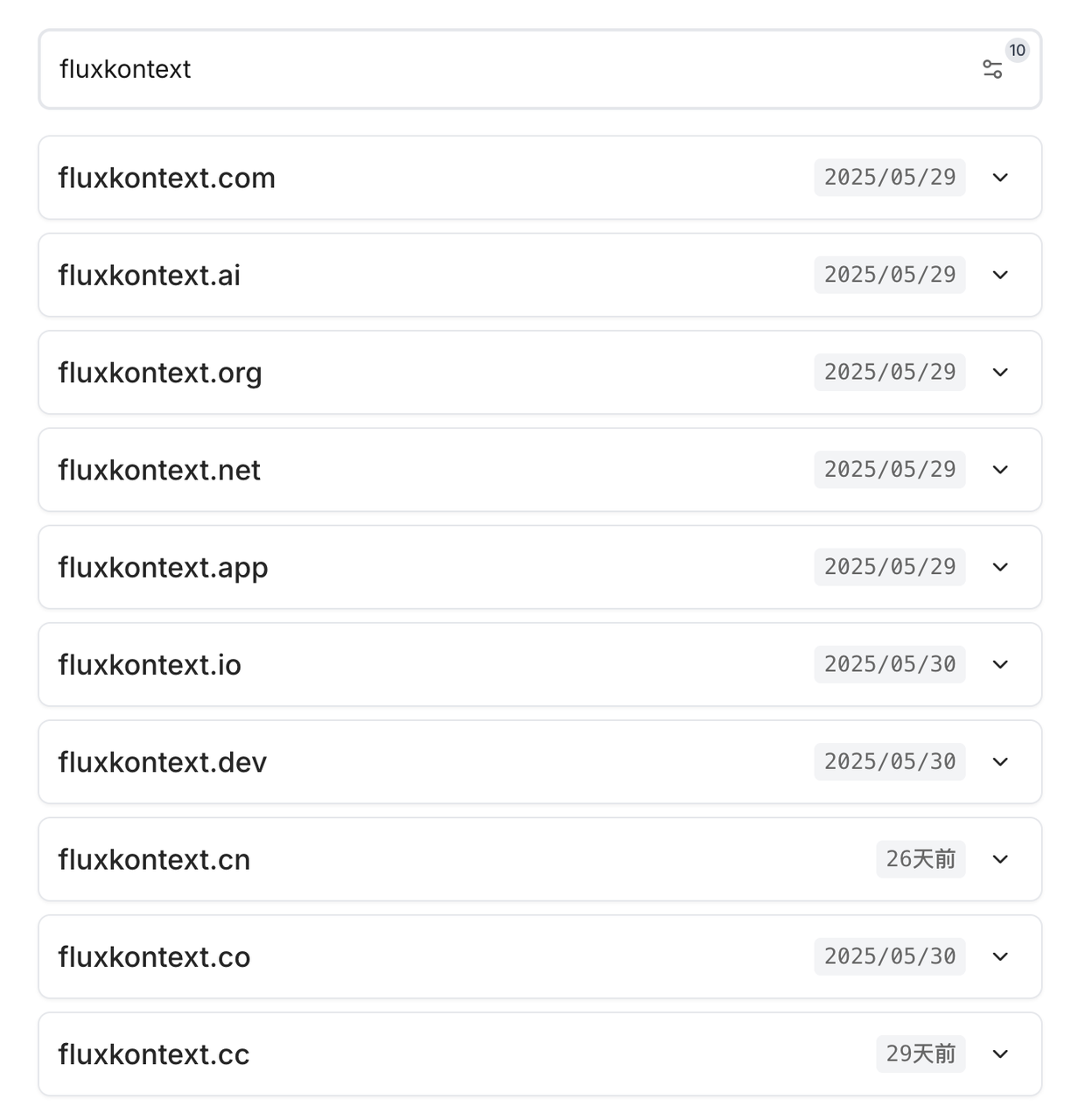Screen dimensions: 1071x1120
Task: Click the 2025/05/29 badge on fluxkontext.org
Action: [x=890, y=373]
